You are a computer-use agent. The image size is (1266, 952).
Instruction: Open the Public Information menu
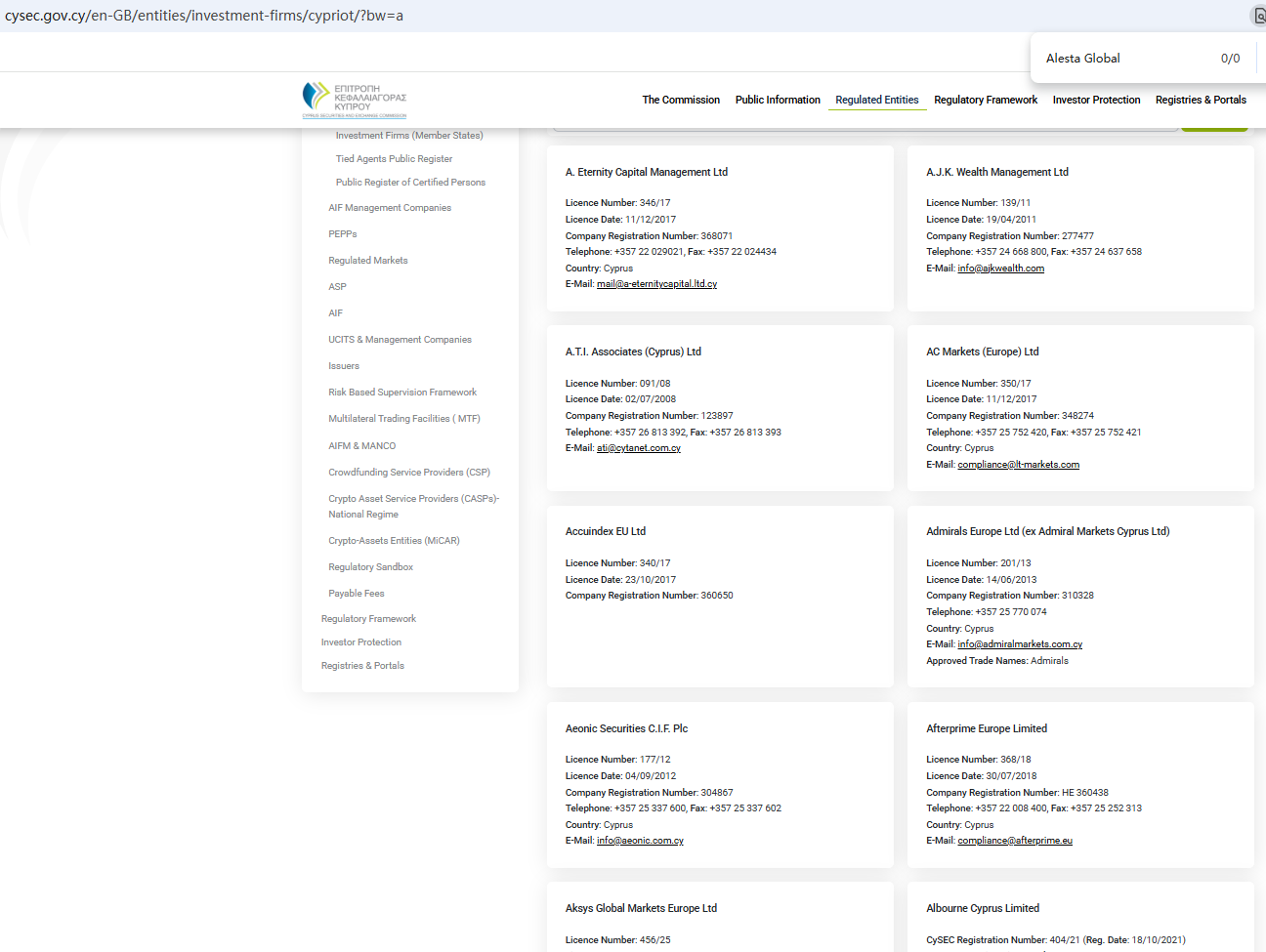tap(778, 100)
